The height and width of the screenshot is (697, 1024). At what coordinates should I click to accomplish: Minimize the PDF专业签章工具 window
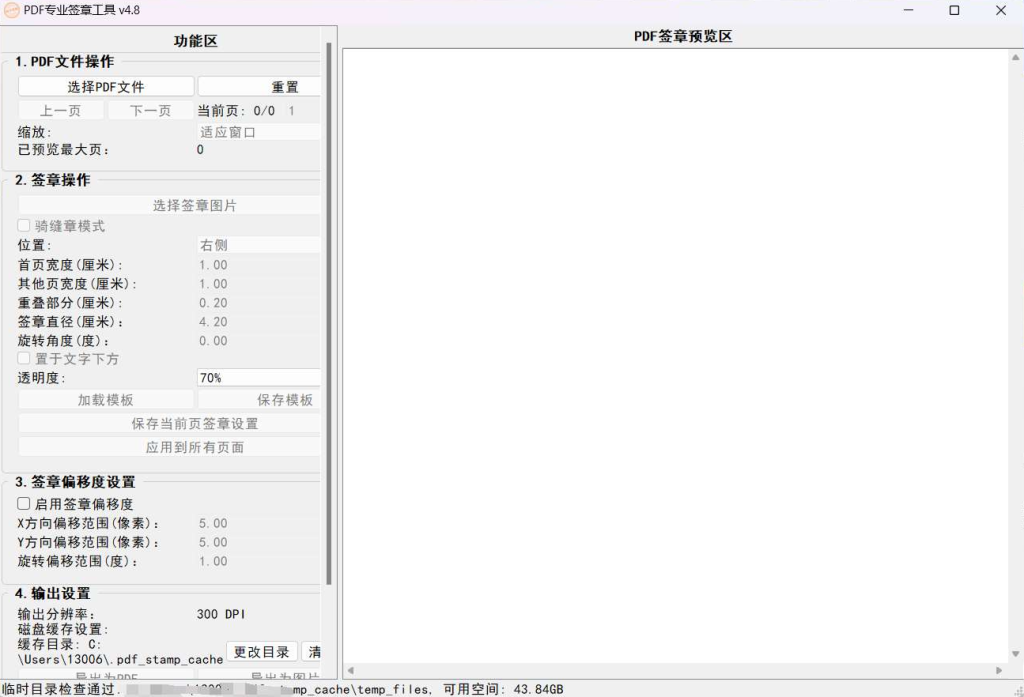click(x=908, y=10)
